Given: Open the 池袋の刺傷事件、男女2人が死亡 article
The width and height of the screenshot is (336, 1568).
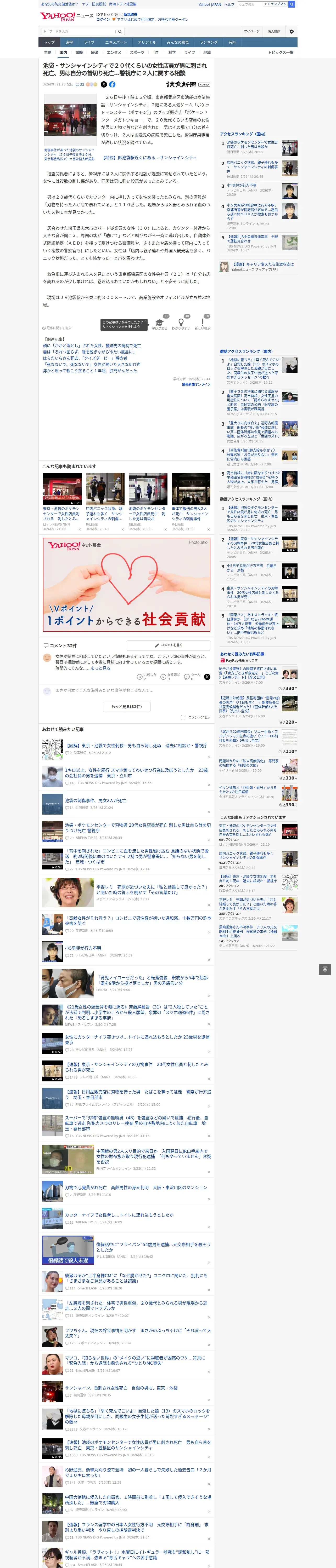Looking at the screenshot, I should [x=95, y=800].
